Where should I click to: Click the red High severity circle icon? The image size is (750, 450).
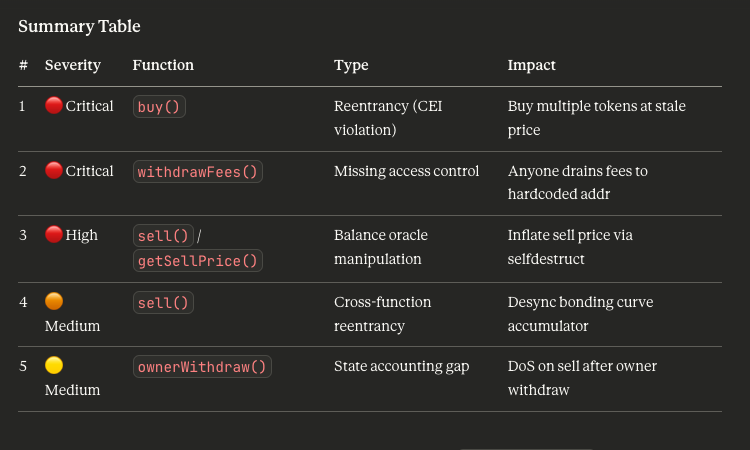54,235
